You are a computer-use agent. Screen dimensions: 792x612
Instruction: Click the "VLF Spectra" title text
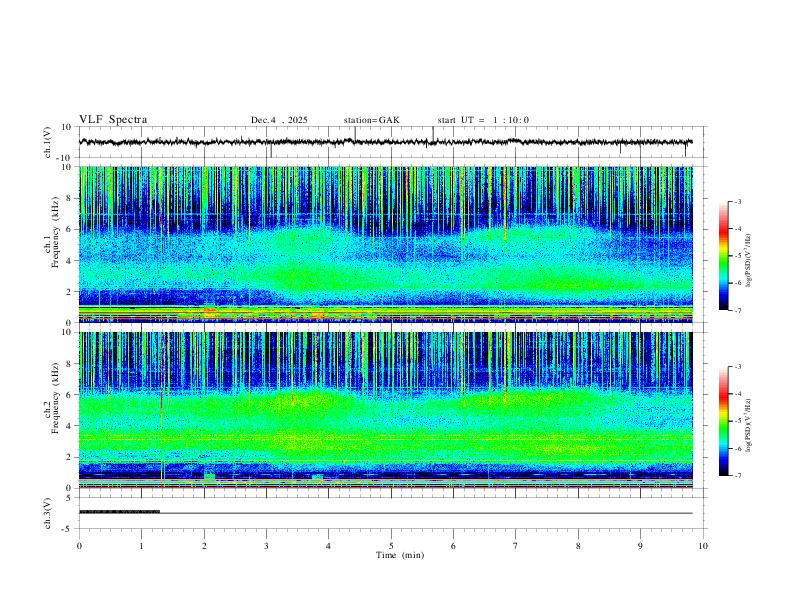[x=113, y=120]
